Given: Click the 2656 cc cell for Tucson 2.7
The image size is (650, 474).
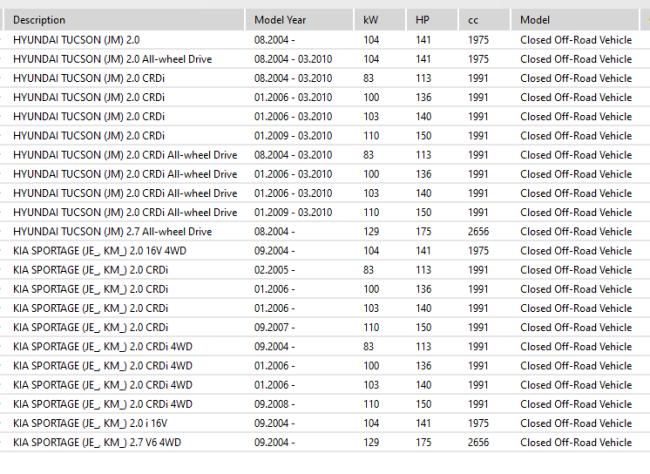Looking at the screenshot, I should click(478, 231).
